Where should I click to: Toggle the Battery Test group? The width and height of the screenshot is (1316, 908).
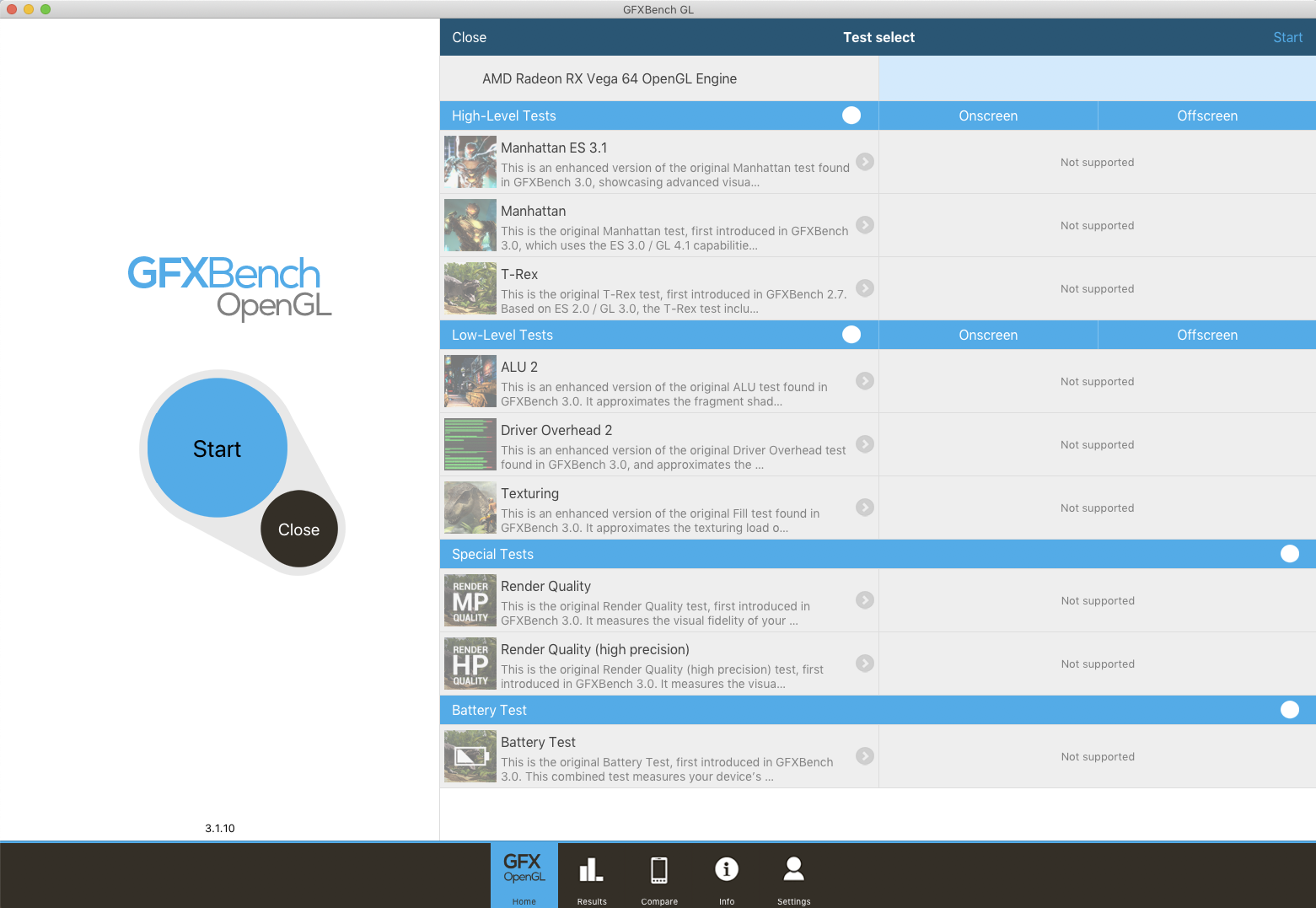pos(1290,710)
